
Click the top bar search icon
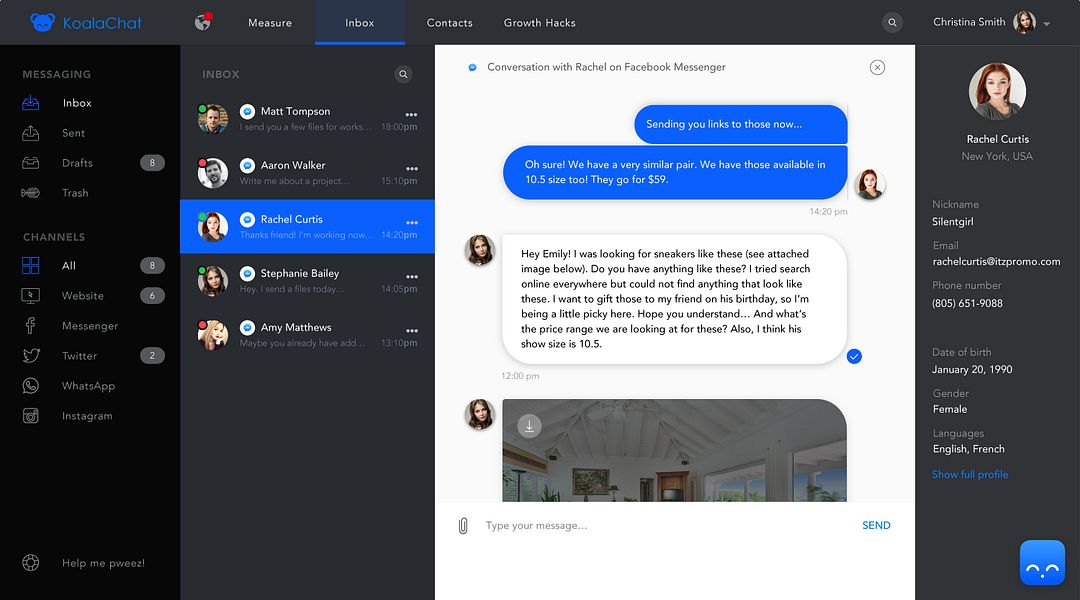click(892, 22)
